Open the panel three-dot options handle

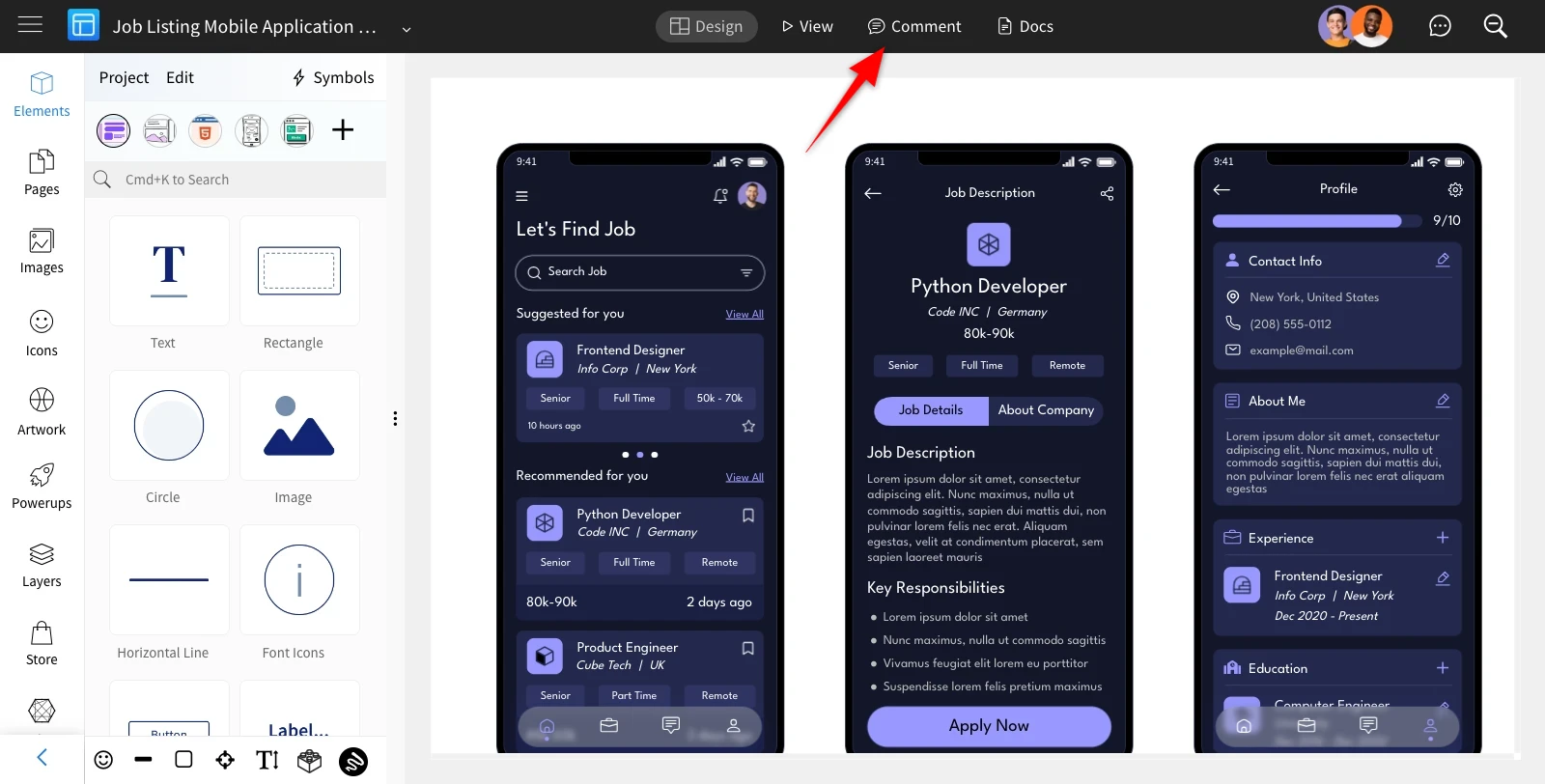coord(395,418)
